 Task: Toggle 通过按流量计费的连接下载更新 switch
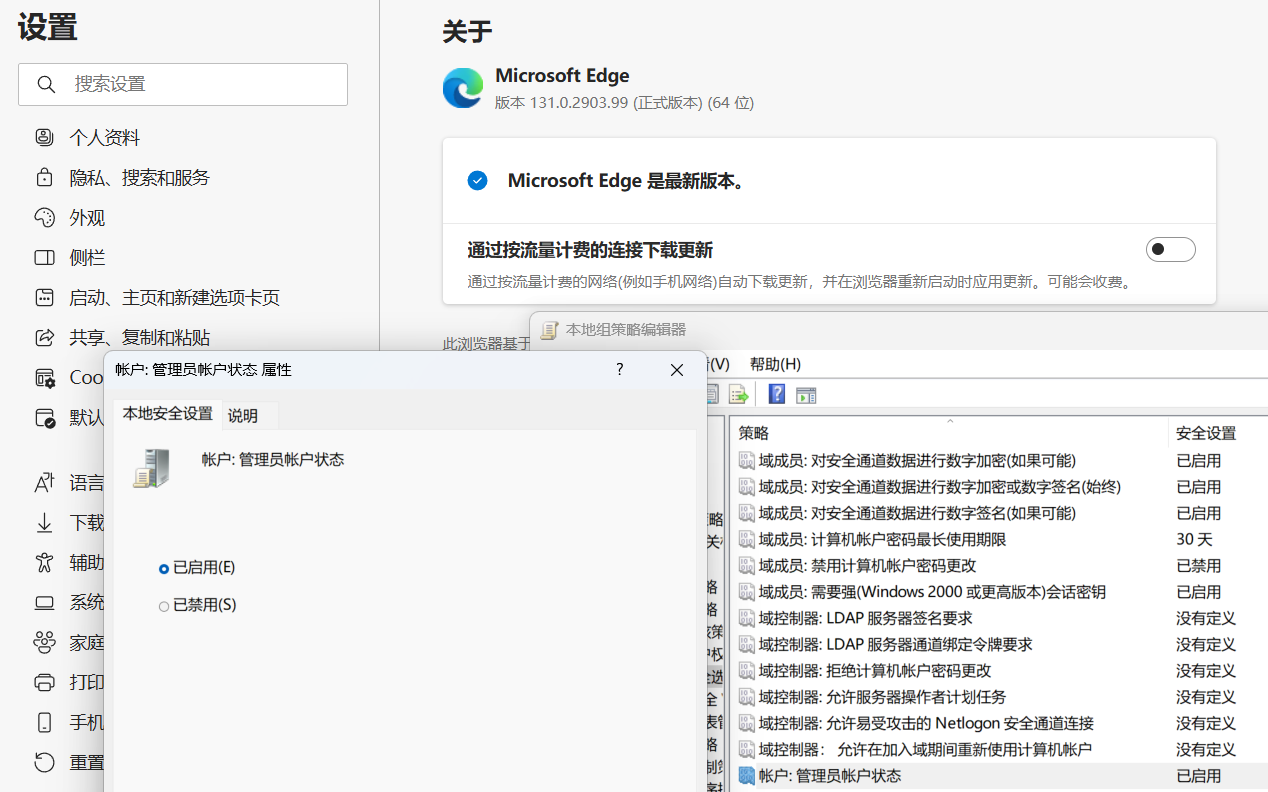pos(1171,250)
